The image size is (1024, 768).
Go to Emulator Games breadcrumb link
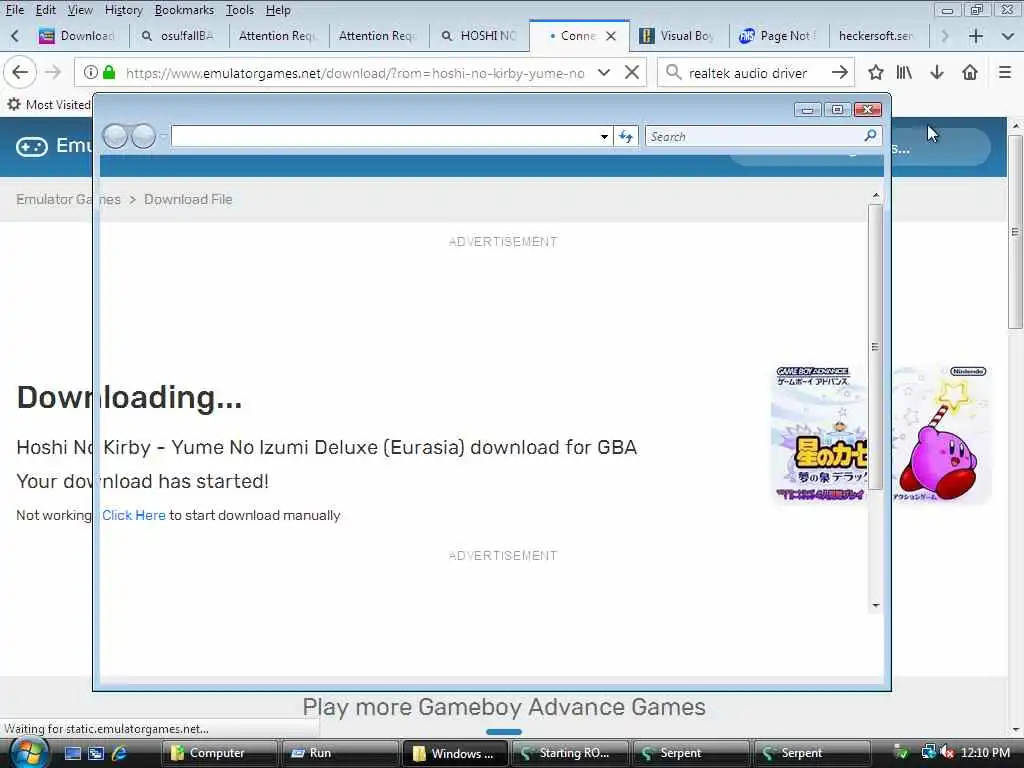pos(68,199)
